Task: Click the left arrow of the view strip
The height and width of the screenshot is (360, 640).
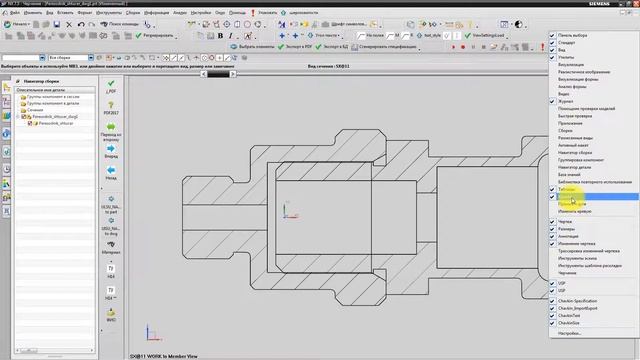Action: pos(204,74)
